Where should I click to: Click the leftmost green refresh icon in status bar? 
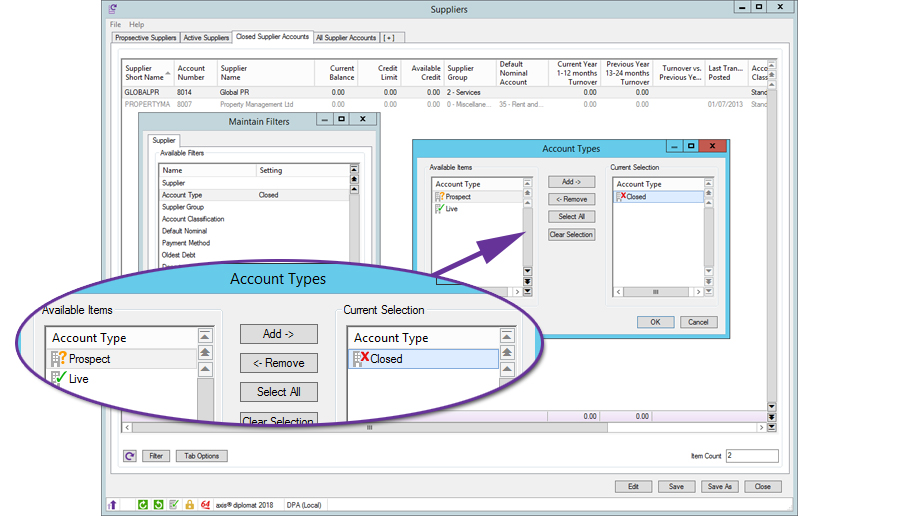click(143, 505)
